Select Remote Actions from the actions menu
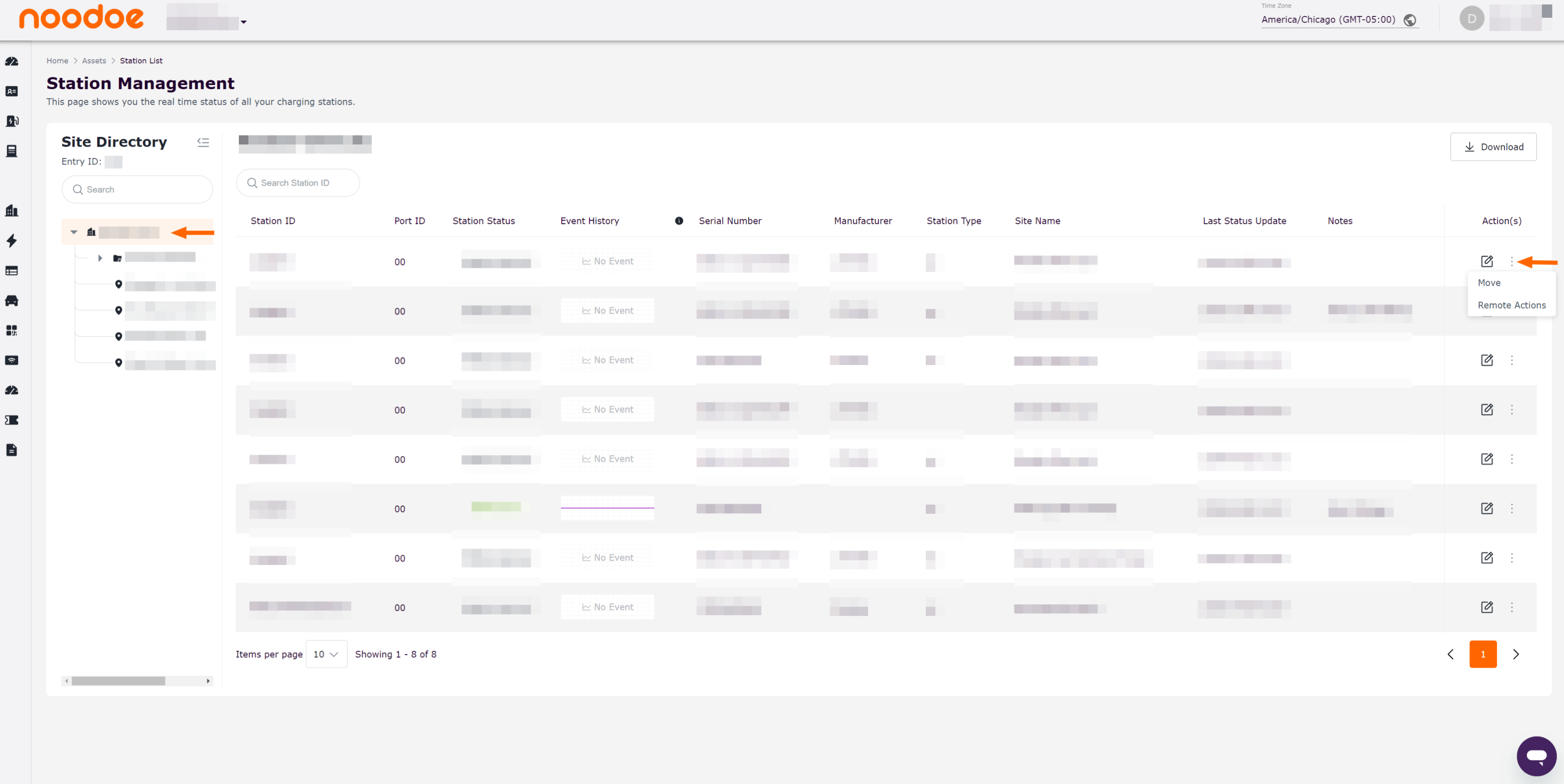Screen dimensions: 1564x784 (1511, 305)
